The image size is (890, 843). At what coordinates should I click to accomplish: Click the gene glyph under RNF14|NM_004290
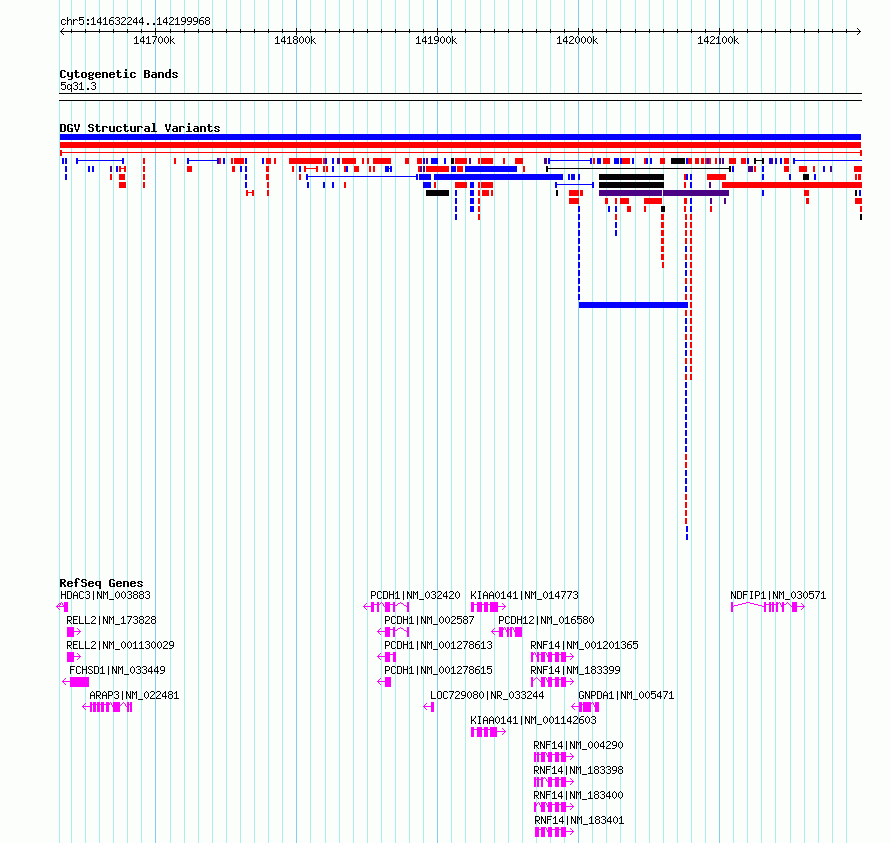coord(554,757)
